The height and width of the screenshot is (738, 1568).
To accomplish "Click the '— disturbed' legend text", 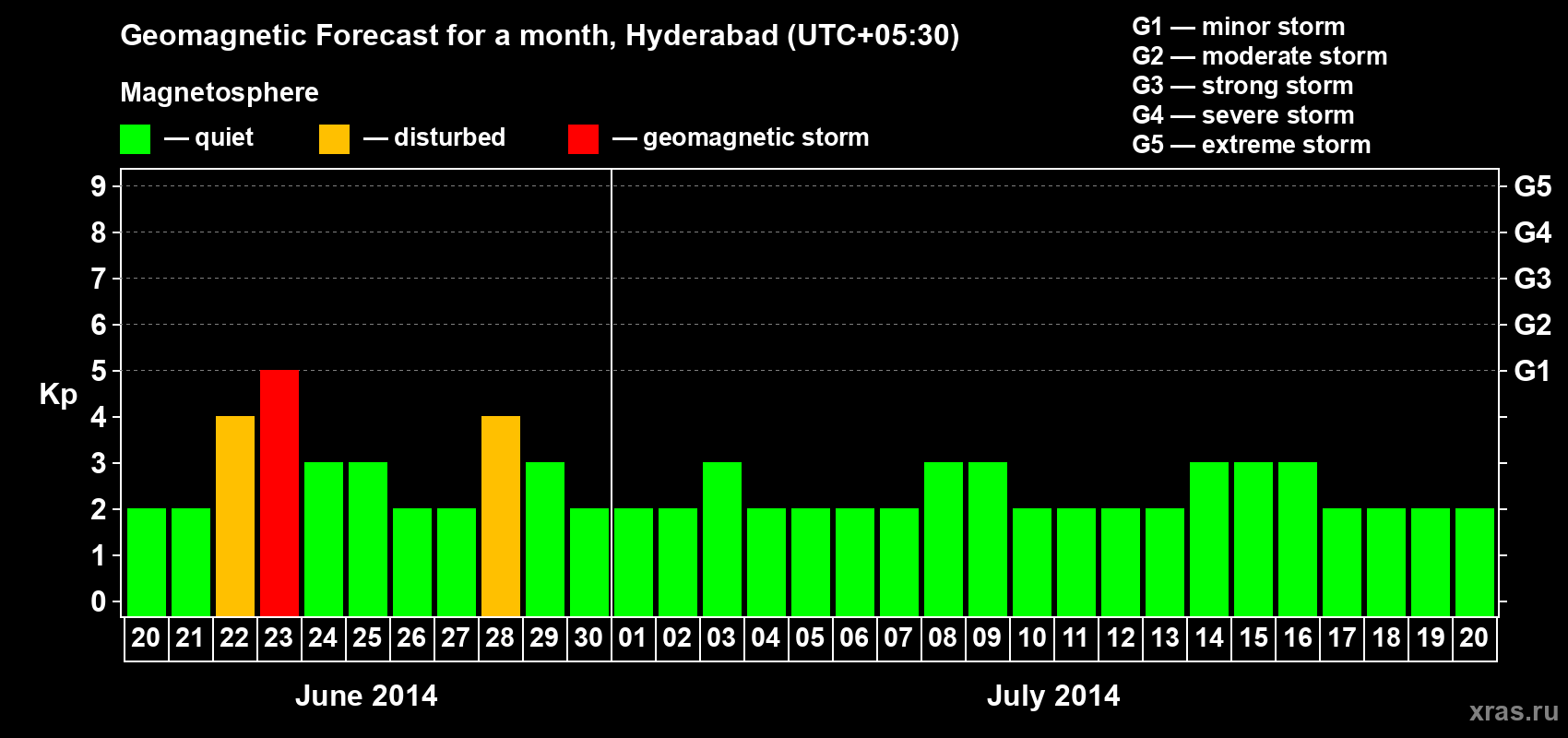I will pos(434,137).
